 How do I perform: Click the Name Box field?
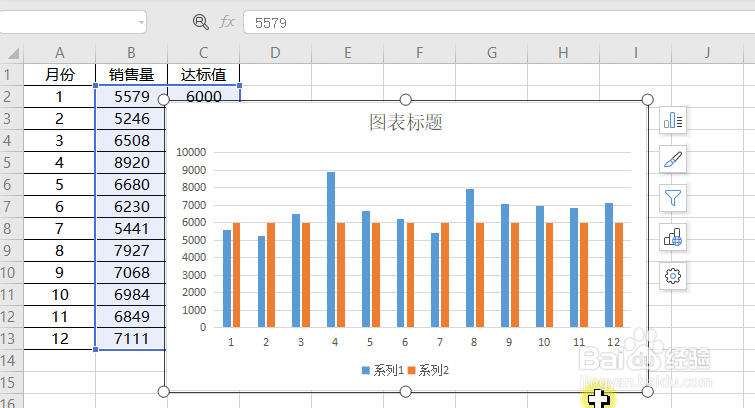point(68,22)
